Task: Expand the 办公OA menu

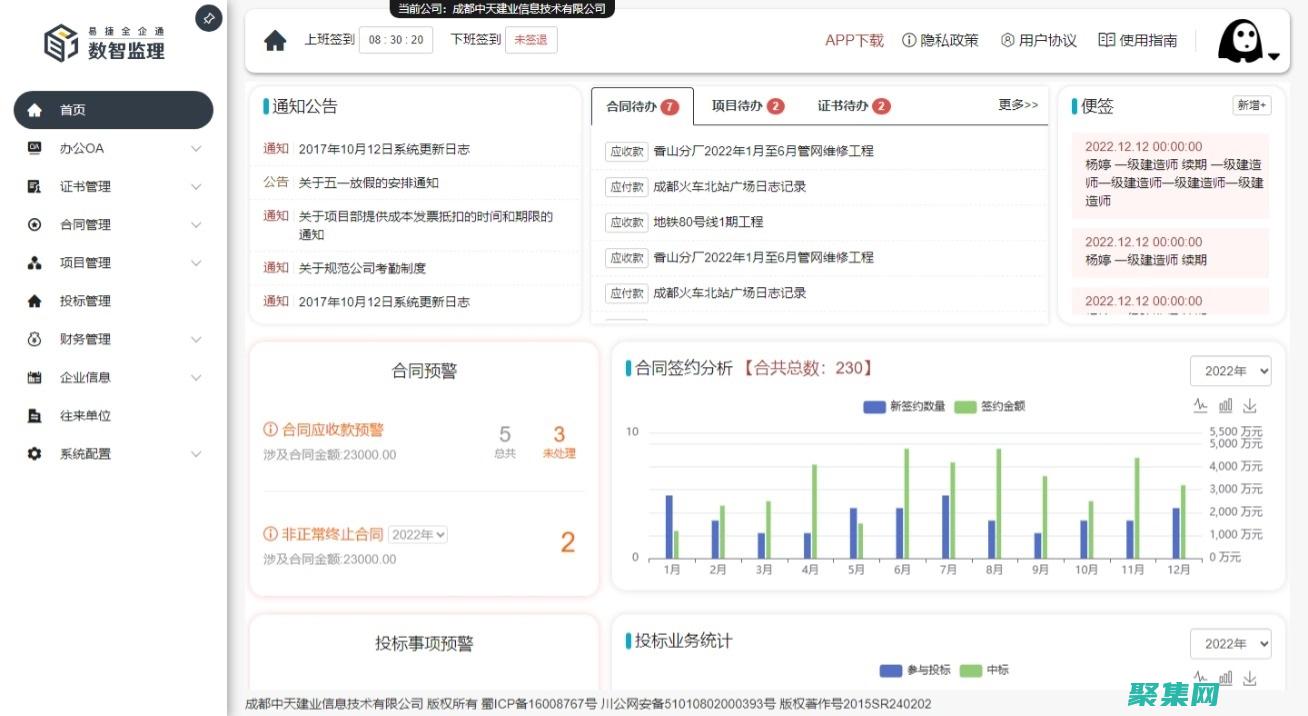Action: [196, 148]
